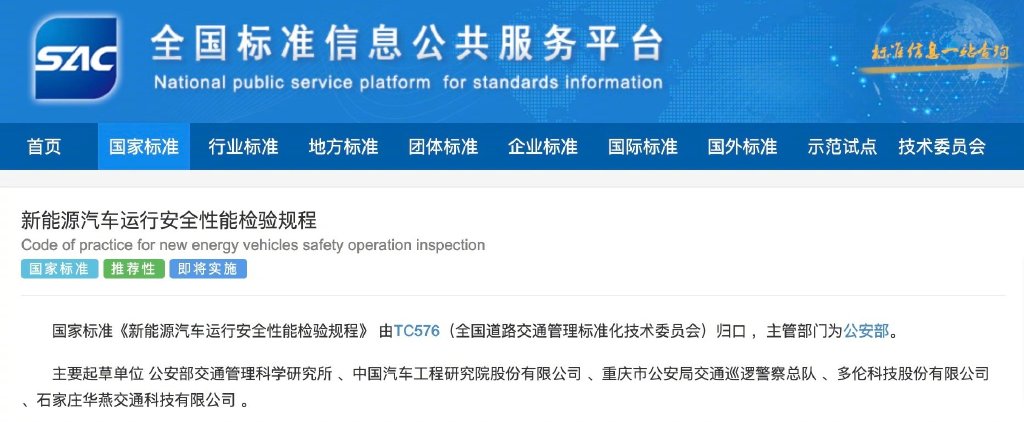Click the green 推荐性 tag badge
Viewport: 1024px width, 422px height.
point(134,268)
